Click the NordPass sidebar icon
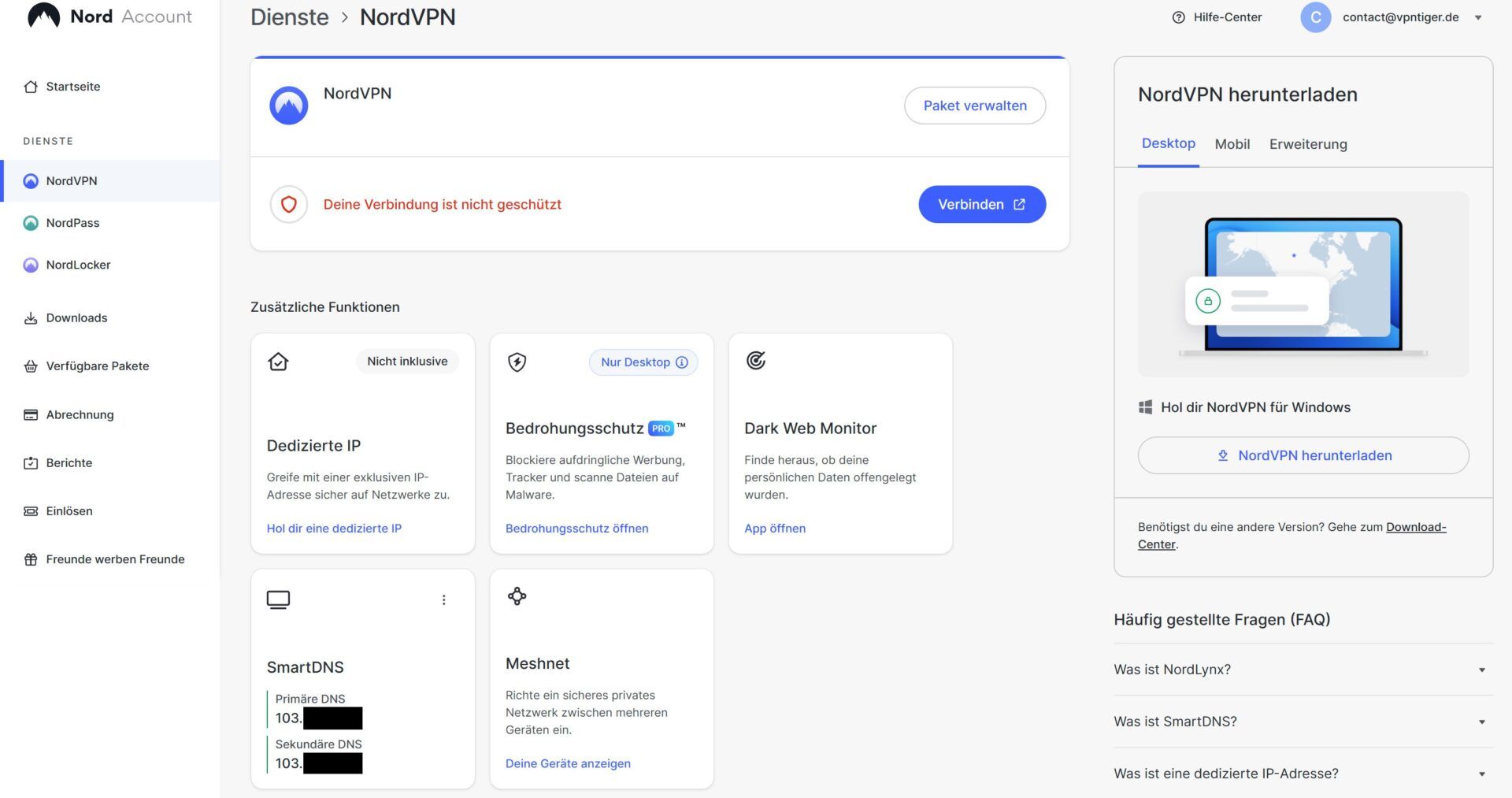 (31, 223)
